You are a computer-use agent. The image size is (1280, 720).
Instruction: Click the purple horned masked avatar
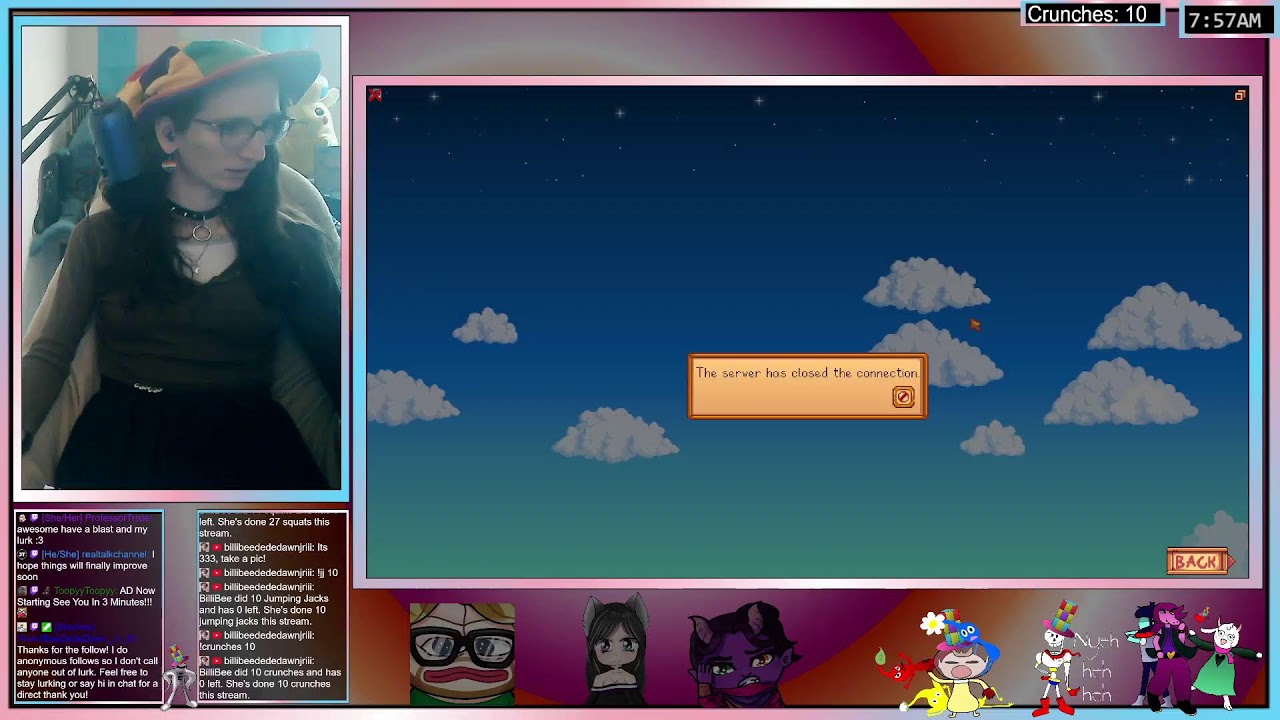point(742,654)
